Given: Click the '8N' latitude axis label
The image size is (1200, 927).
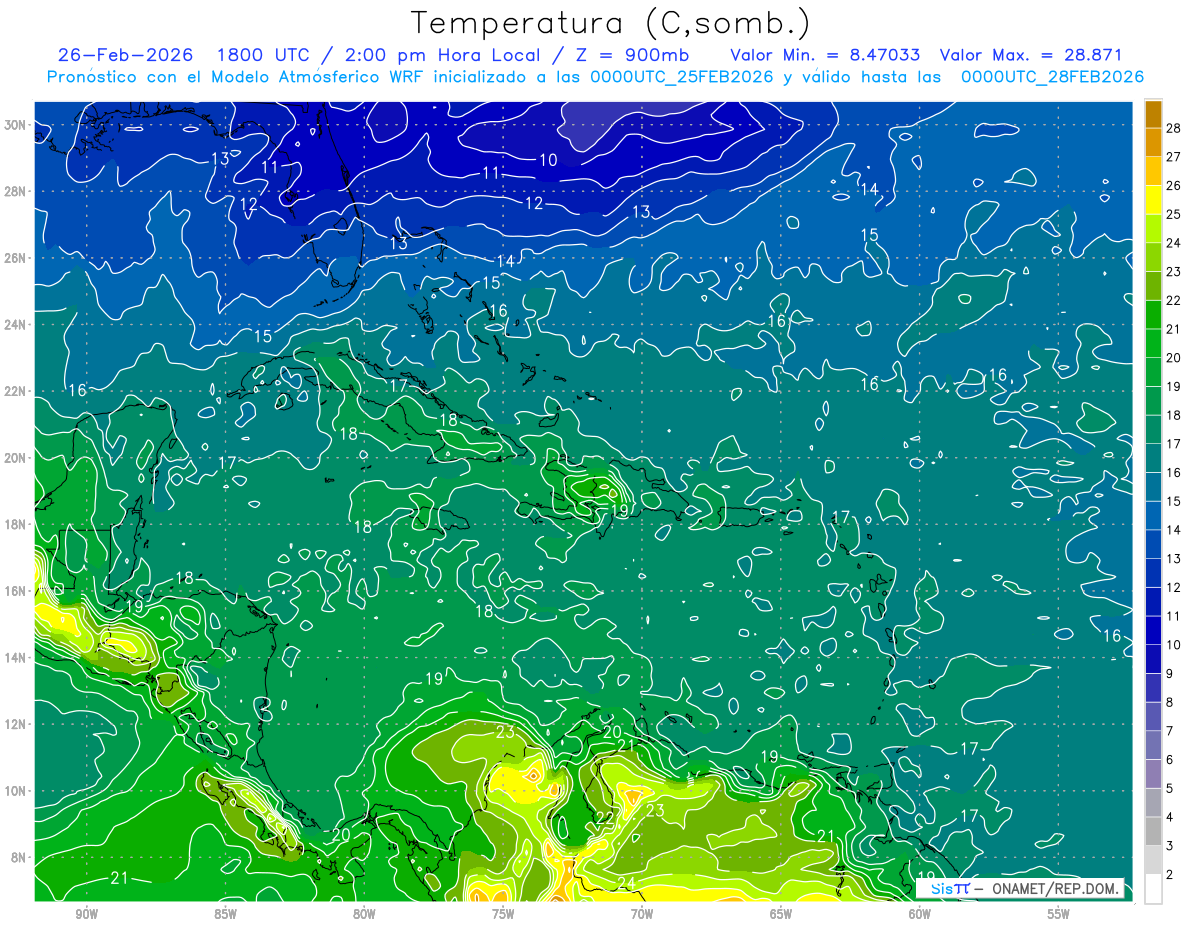Looking at the screenshot, I should click(x=19, y=857).
